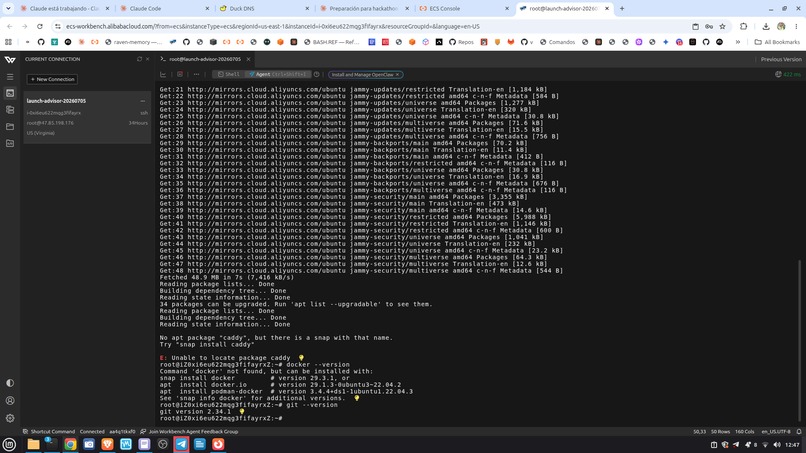Viewport: 806px width, 453px height.
Task: Select the launch-advisor-20260705 connection entry
Action: [x=87, y=117]
